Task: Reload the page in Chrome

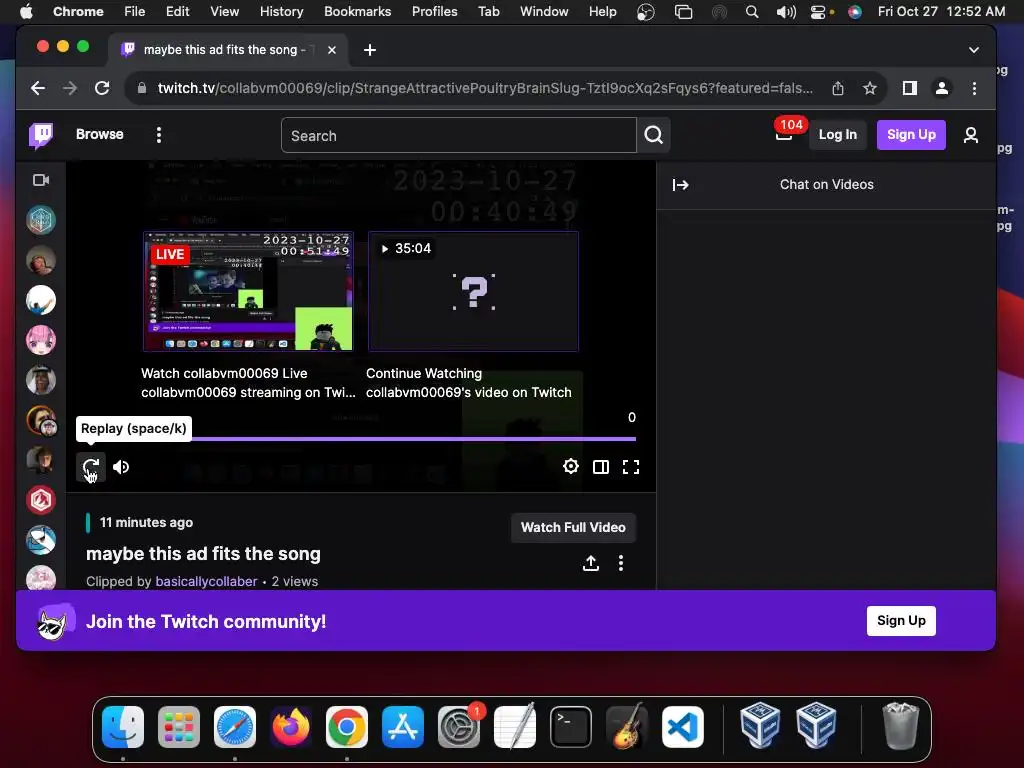Action: coord(102,88)
